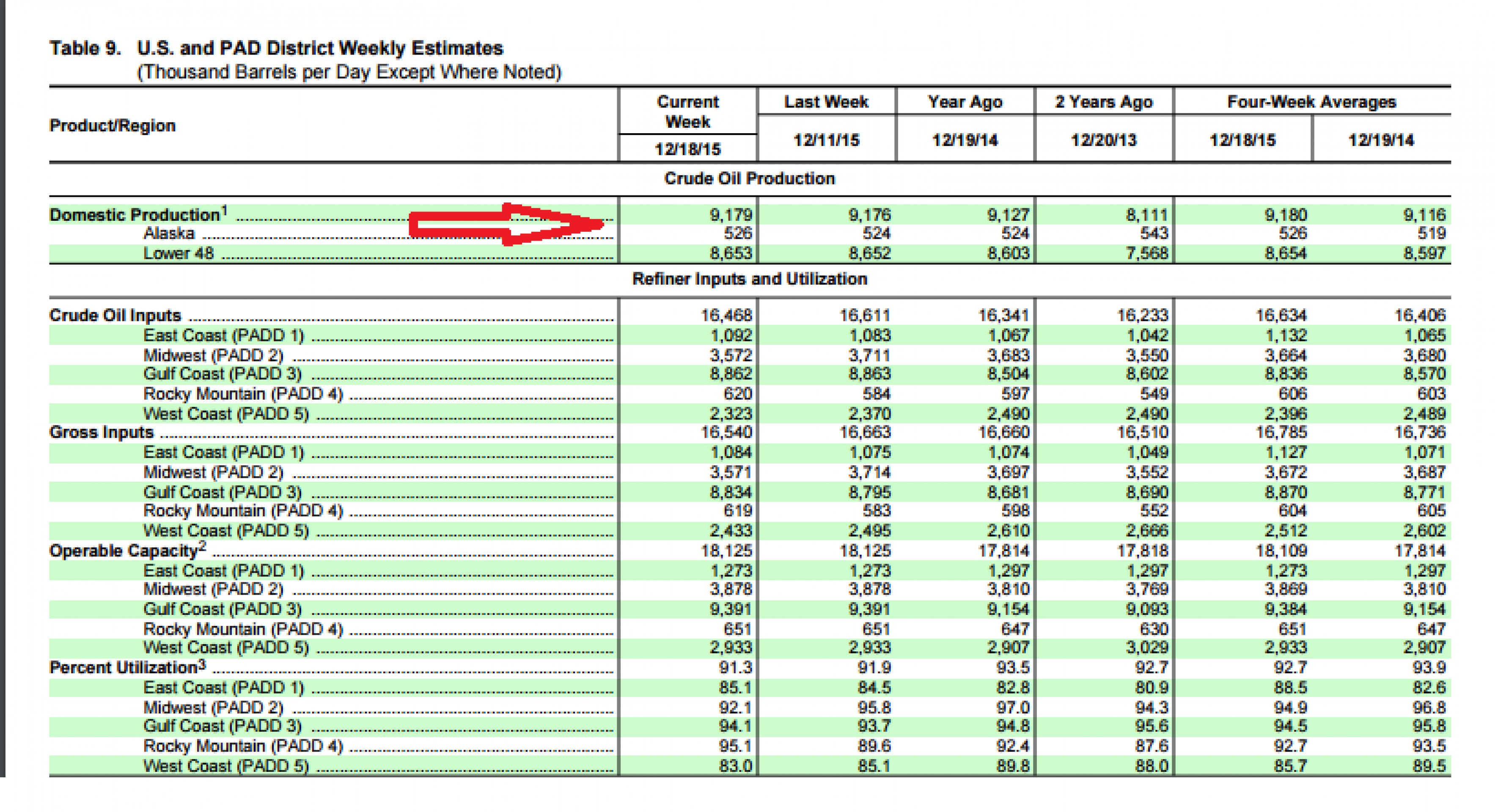Click the Alaska row label
Screen dimensions: 1495x812
click(169, 234)
